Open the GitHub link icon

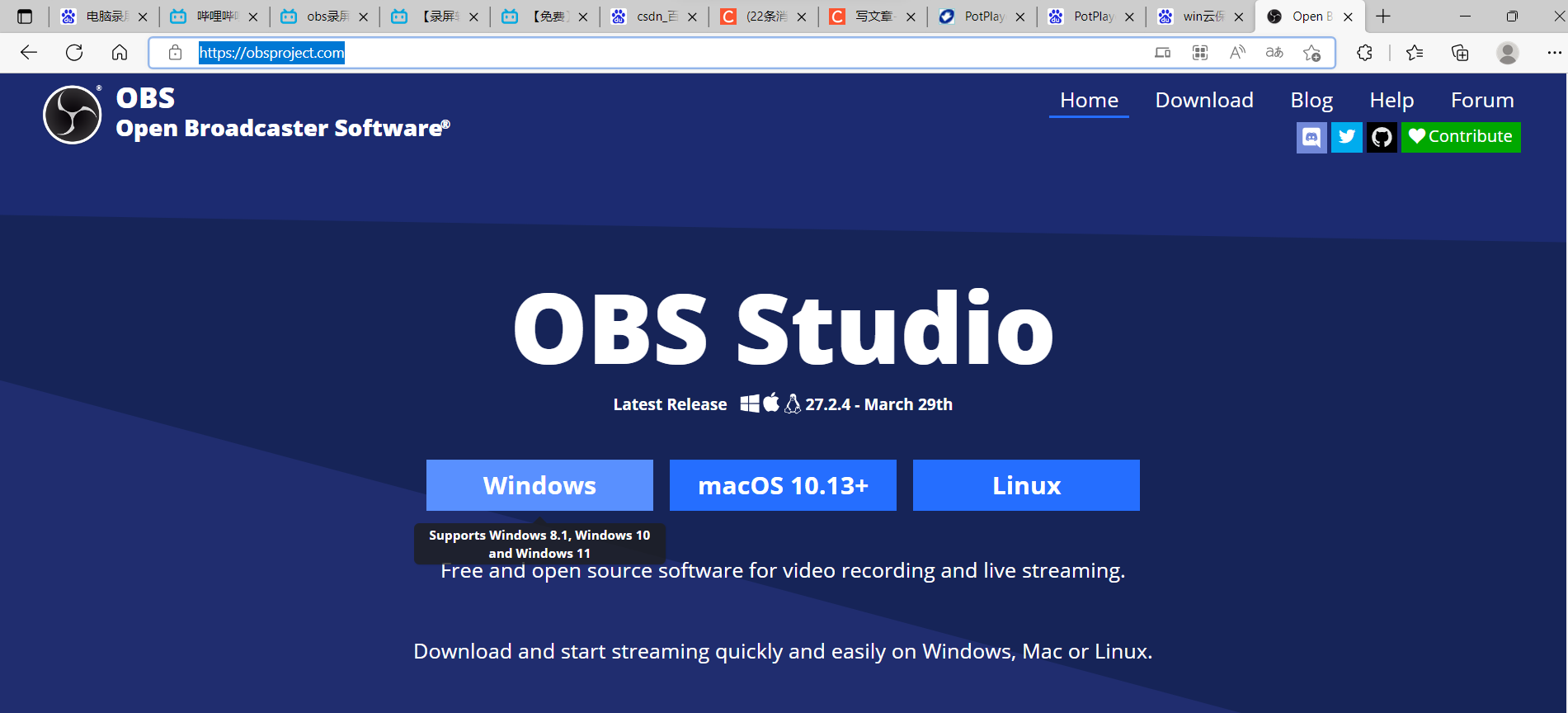1382,137
